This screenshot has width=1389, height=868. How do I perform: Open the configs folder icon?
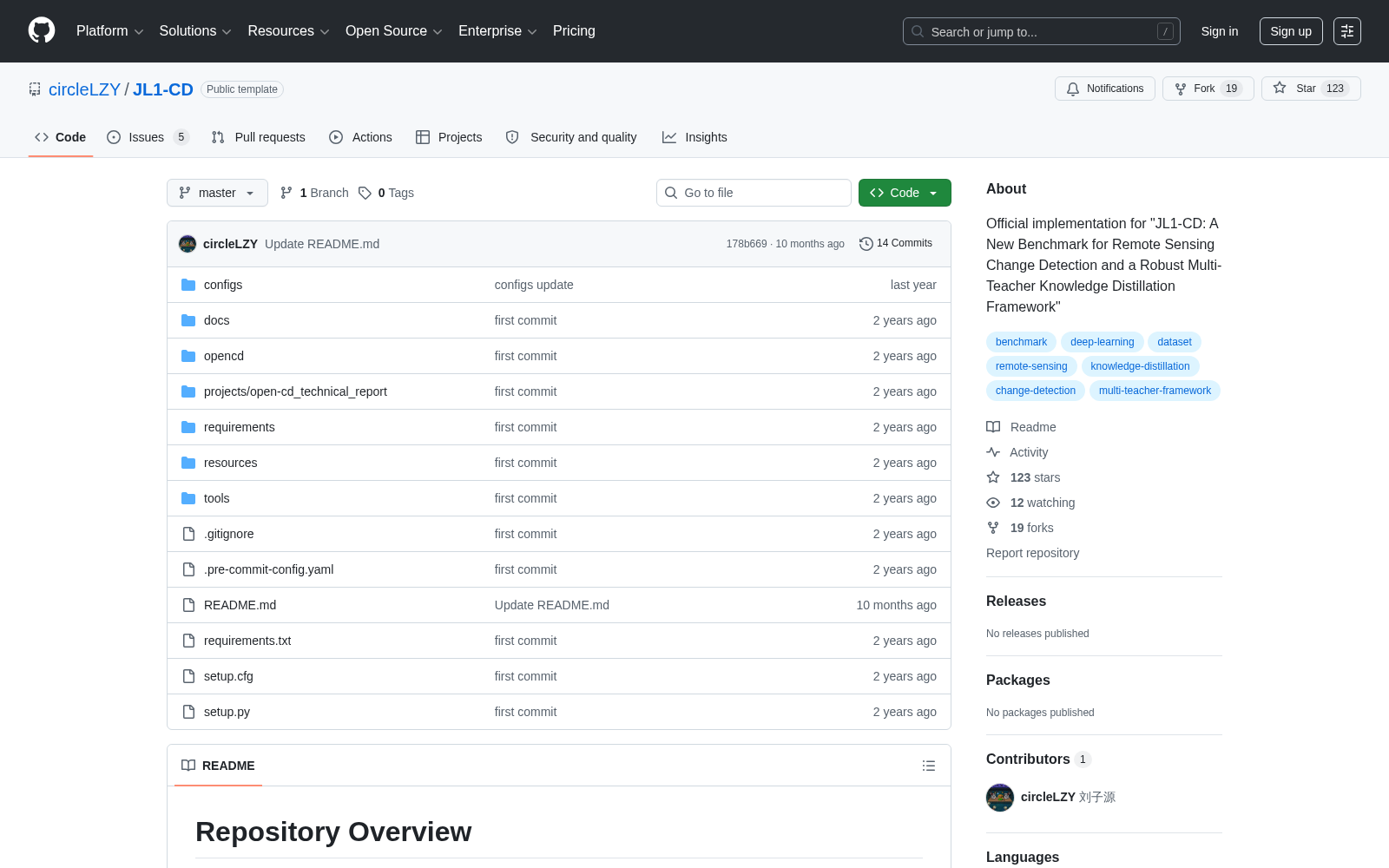(x=188, y=285)
